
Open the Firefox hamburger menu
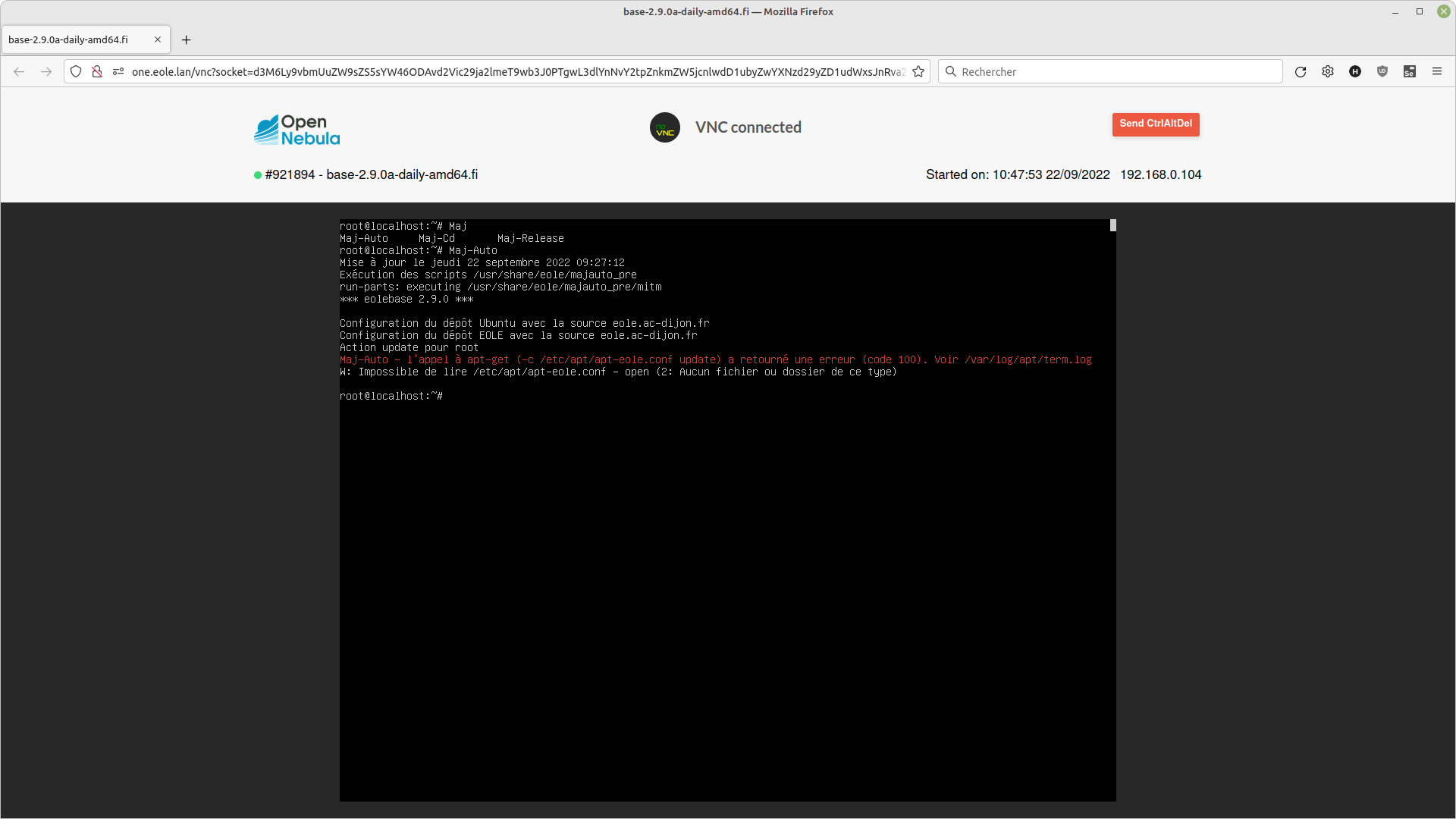click(1436, 72)
